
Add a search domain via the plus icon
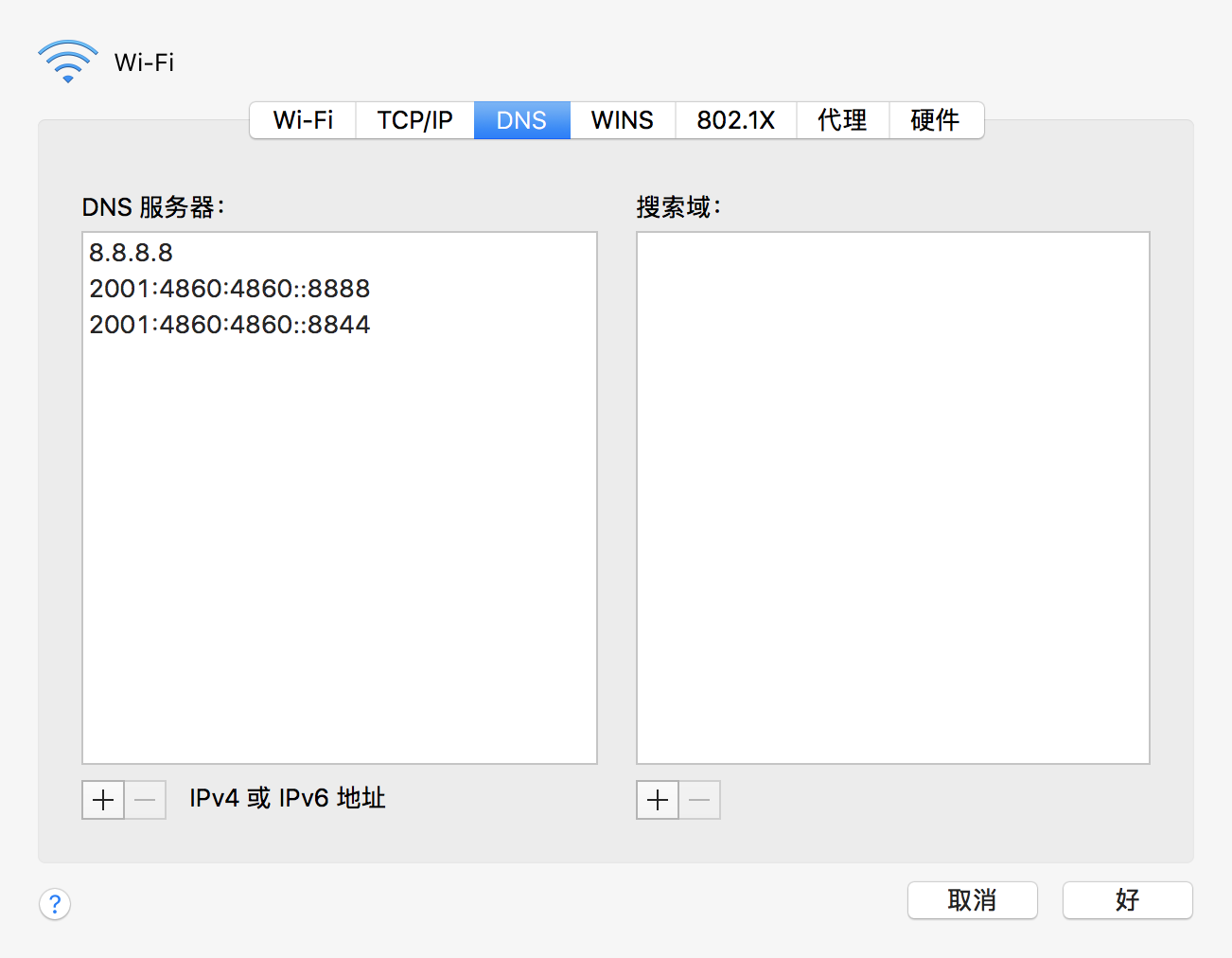pos(657,800)
